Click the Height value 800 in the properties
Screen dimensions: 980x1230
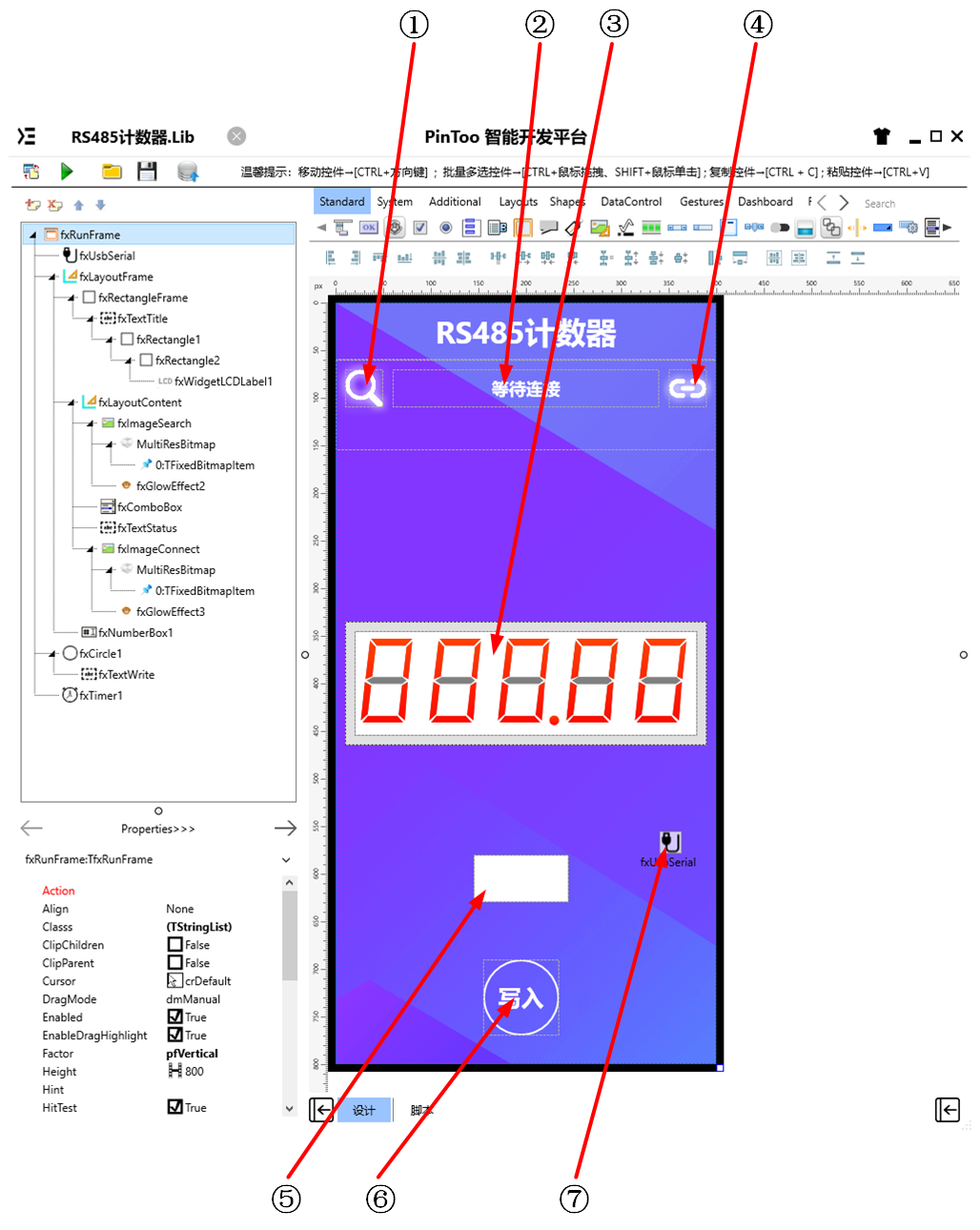[194, 1072]
